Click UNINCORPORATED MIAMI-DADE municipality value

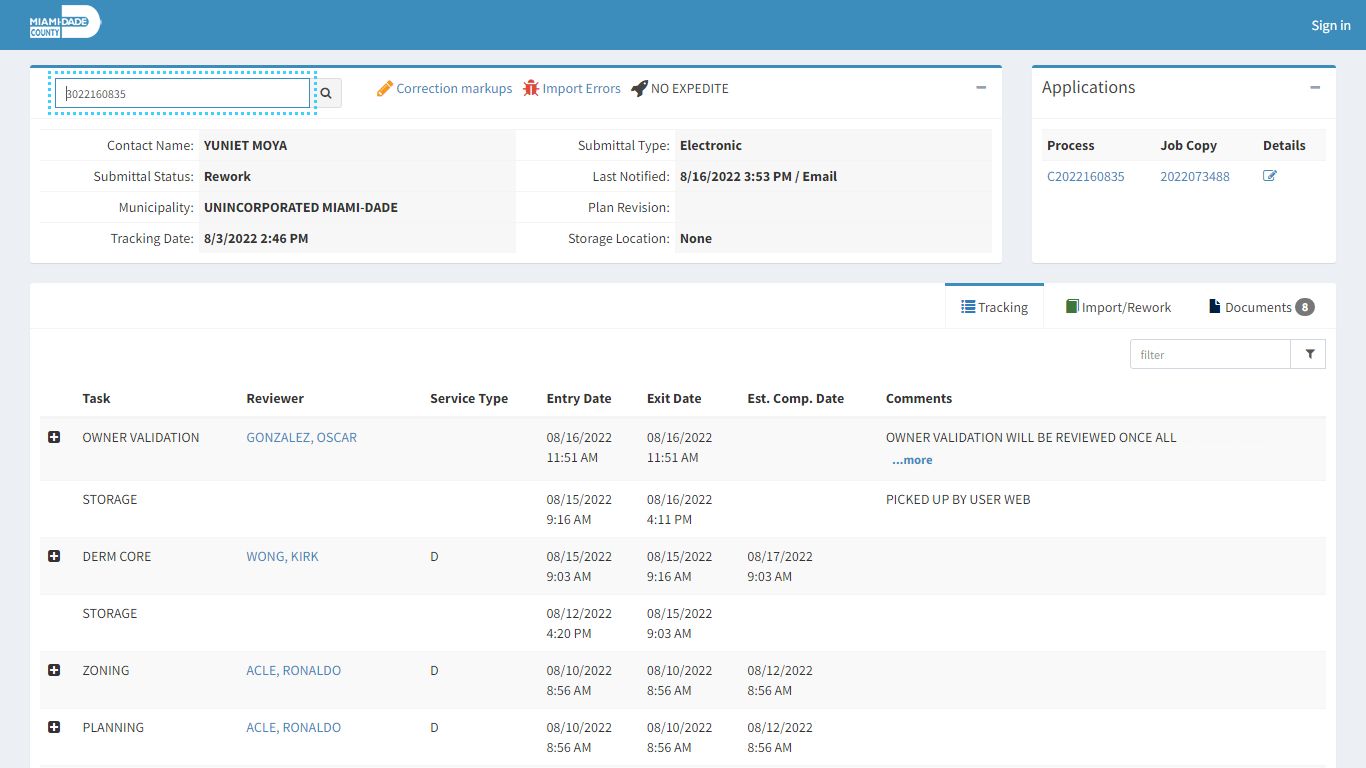[300, 207]
